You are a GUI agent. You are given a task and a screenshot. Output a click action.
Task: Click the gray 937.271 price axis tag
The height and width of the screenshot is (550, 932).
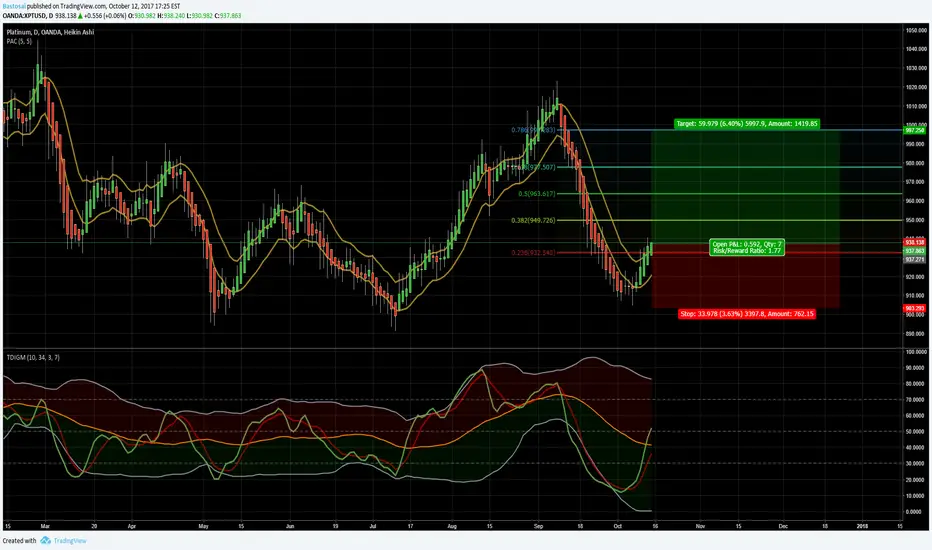click(914, 259)
